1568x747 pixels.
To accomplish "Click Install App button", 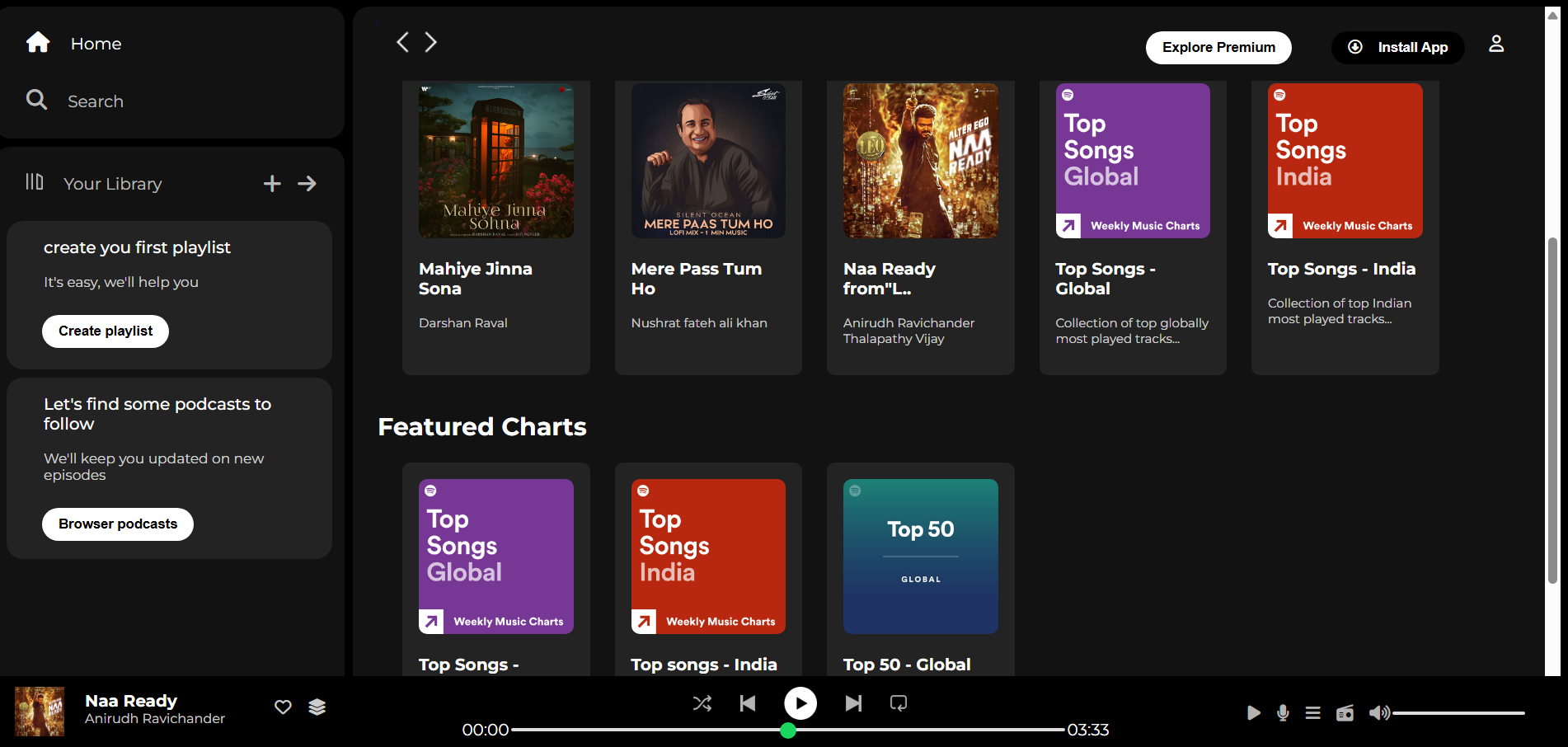I will [x=1398, y=48].
